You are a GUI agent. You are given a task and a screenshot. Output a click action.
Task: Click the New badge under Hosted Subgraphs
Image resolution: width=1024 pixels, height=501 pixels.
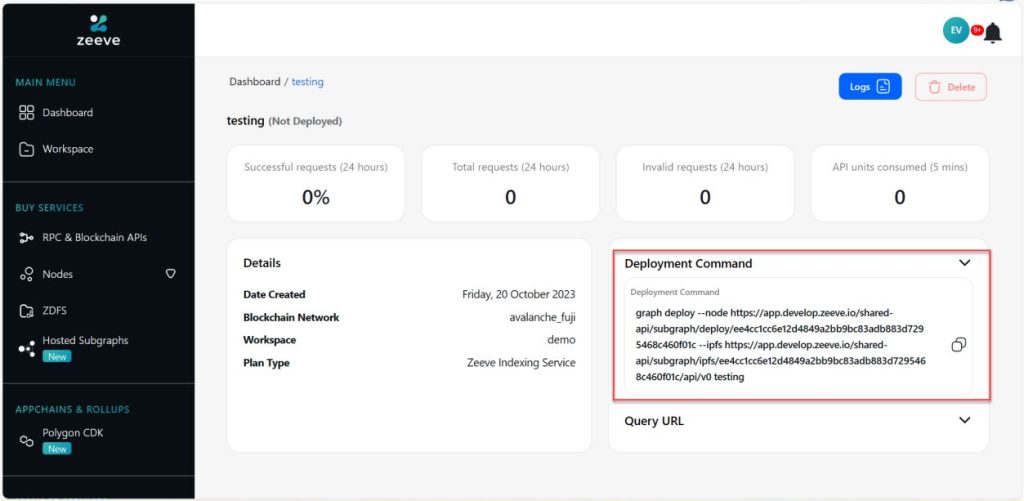pos(57,357)
